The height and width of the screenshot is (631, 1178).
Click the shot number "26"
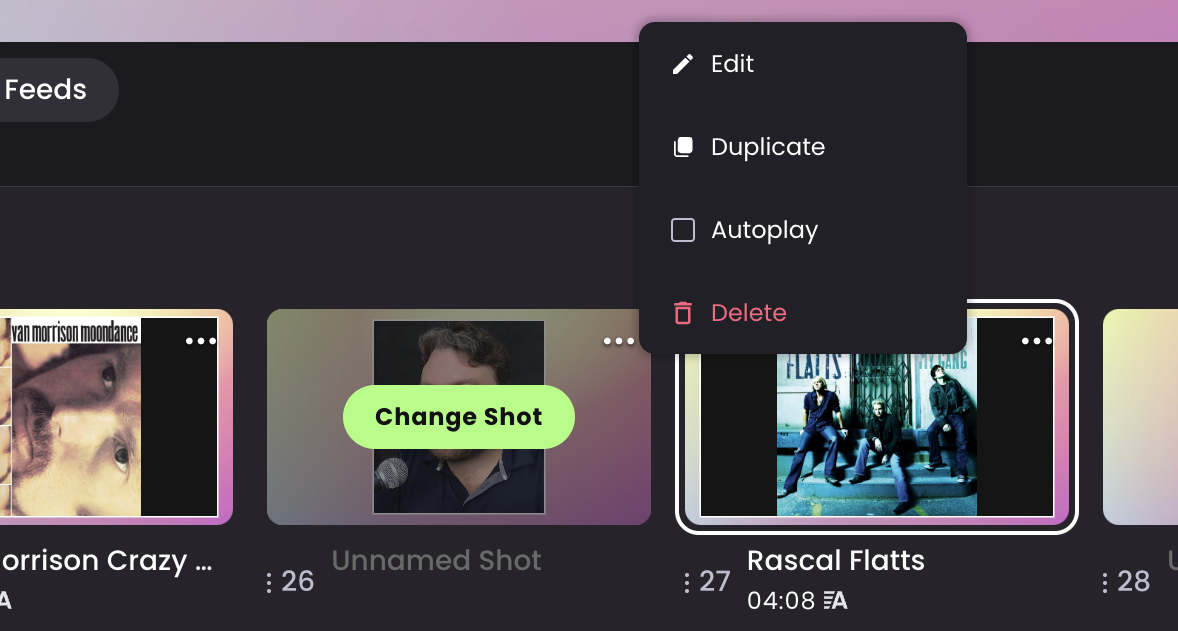[x=298, y=581]
